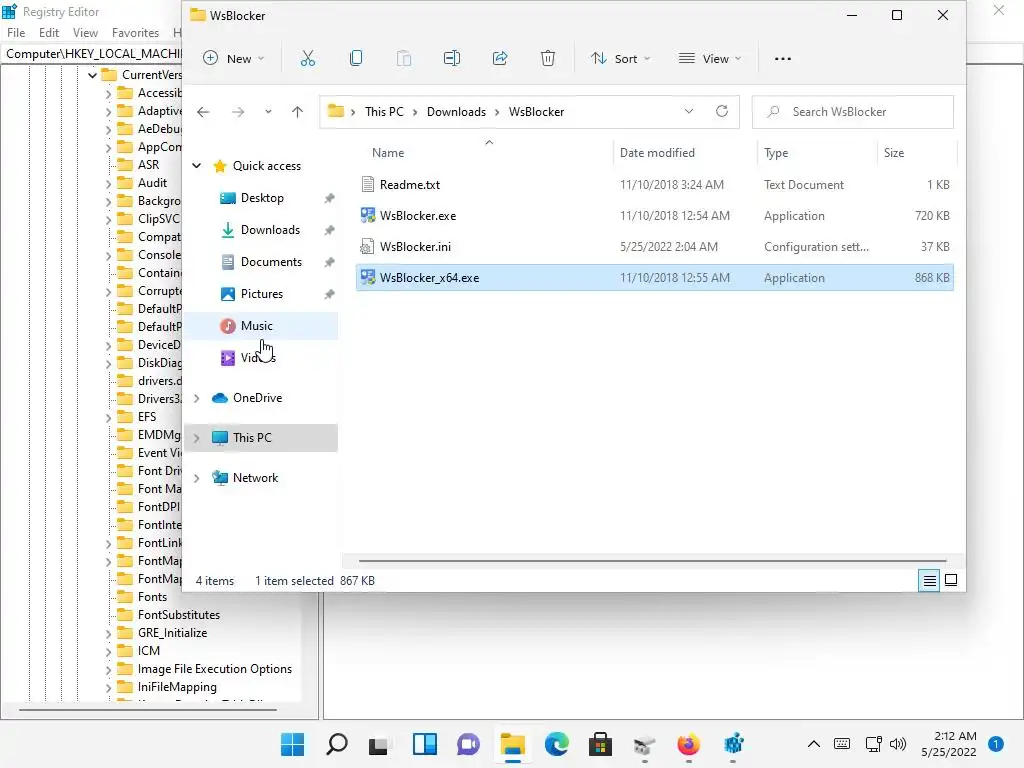Screen dimensions: 1024x768
Task: Click This PC in address breadcrumb
Action: click(x=384, y=112)
